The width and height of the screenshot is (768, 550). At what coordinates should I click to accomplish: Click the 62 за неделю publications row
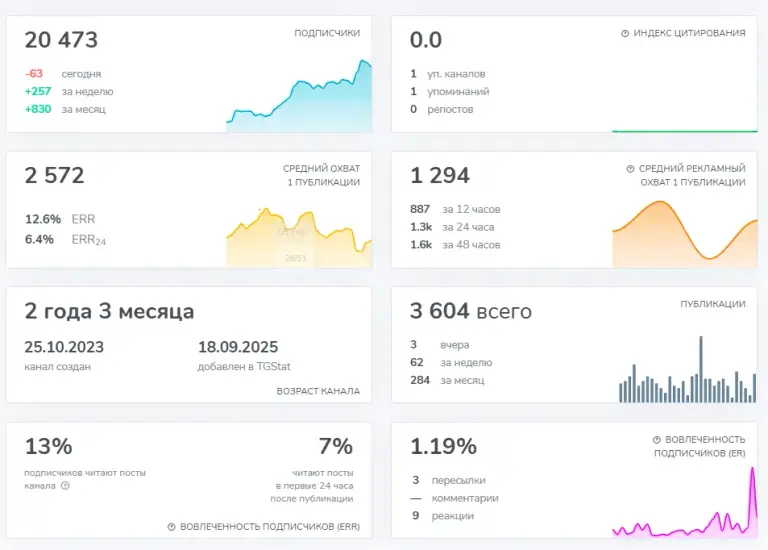pyautogui.click(x=451, y=362)
